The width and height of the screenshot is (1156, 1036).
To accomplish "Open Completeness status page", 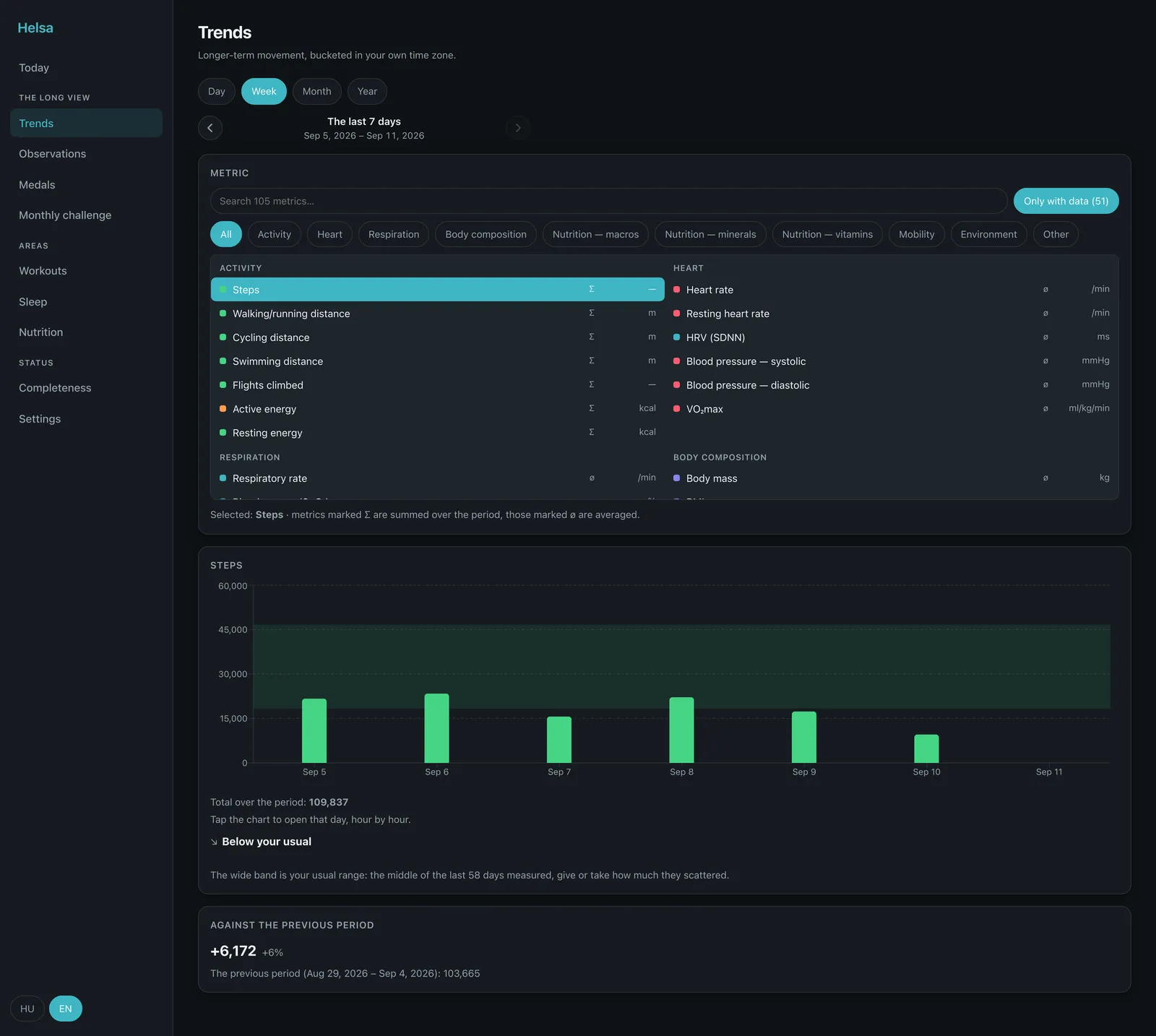I will [86, 388].
